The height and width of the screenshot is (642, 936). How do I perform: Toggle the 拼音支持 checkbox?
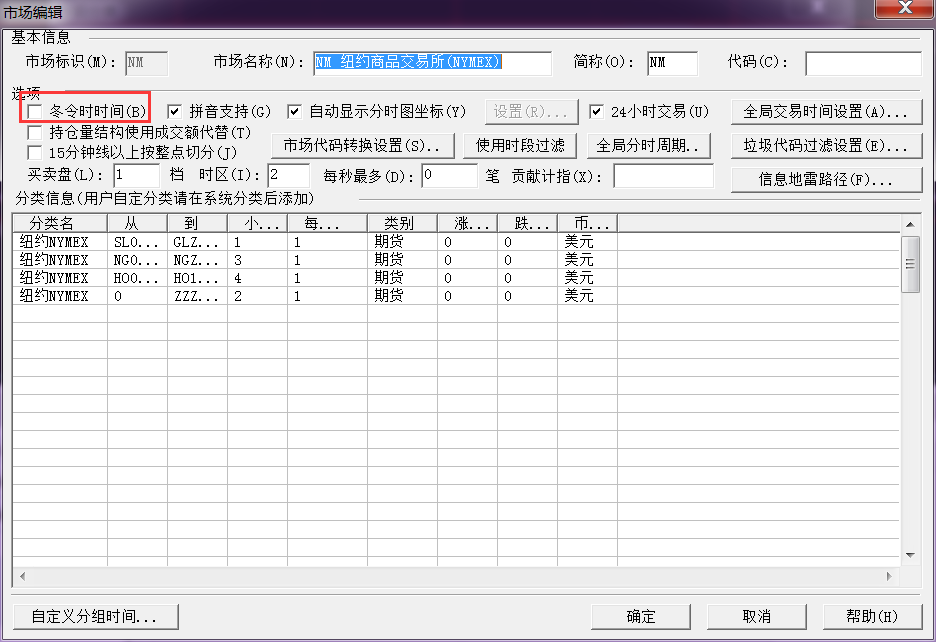pos(175,112)
